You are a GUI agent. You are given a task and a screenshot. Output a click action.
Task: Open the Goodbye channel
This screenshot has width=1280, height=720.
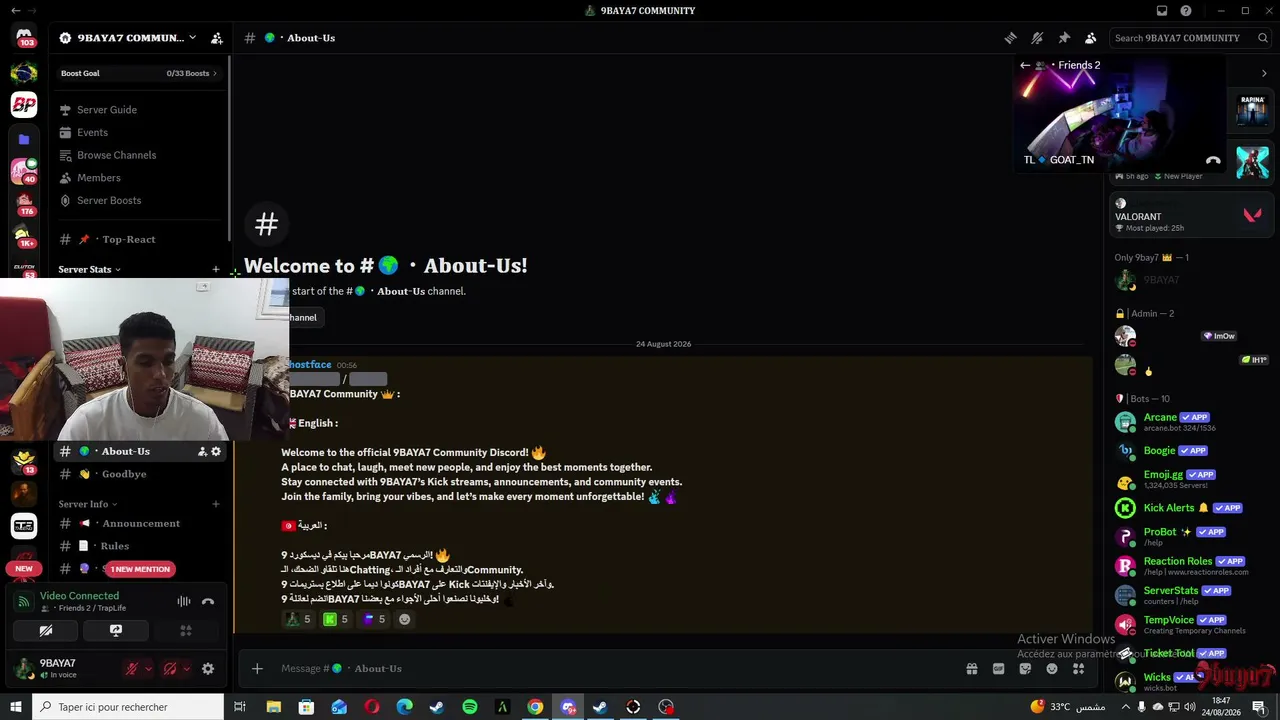tap(138, 474)
